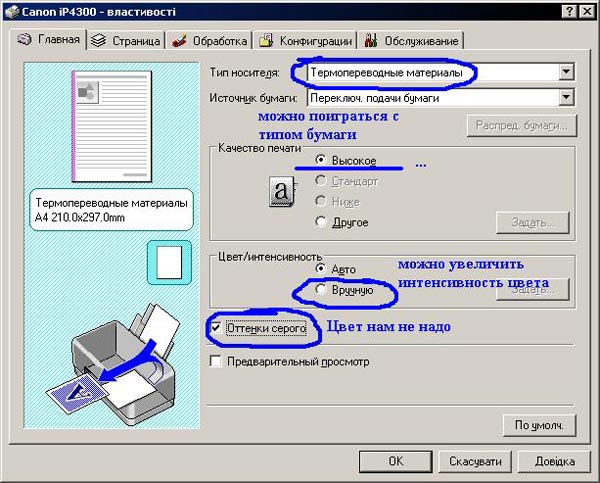This screenshot has height=483, width=600.
Task: Select Стандарт print quality
Action: 321,180
